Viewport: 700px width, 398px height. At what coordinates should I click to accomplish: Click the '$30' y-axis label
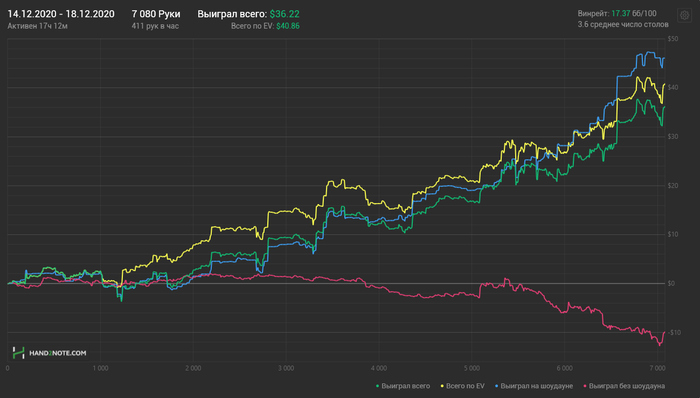click(673, 137)
